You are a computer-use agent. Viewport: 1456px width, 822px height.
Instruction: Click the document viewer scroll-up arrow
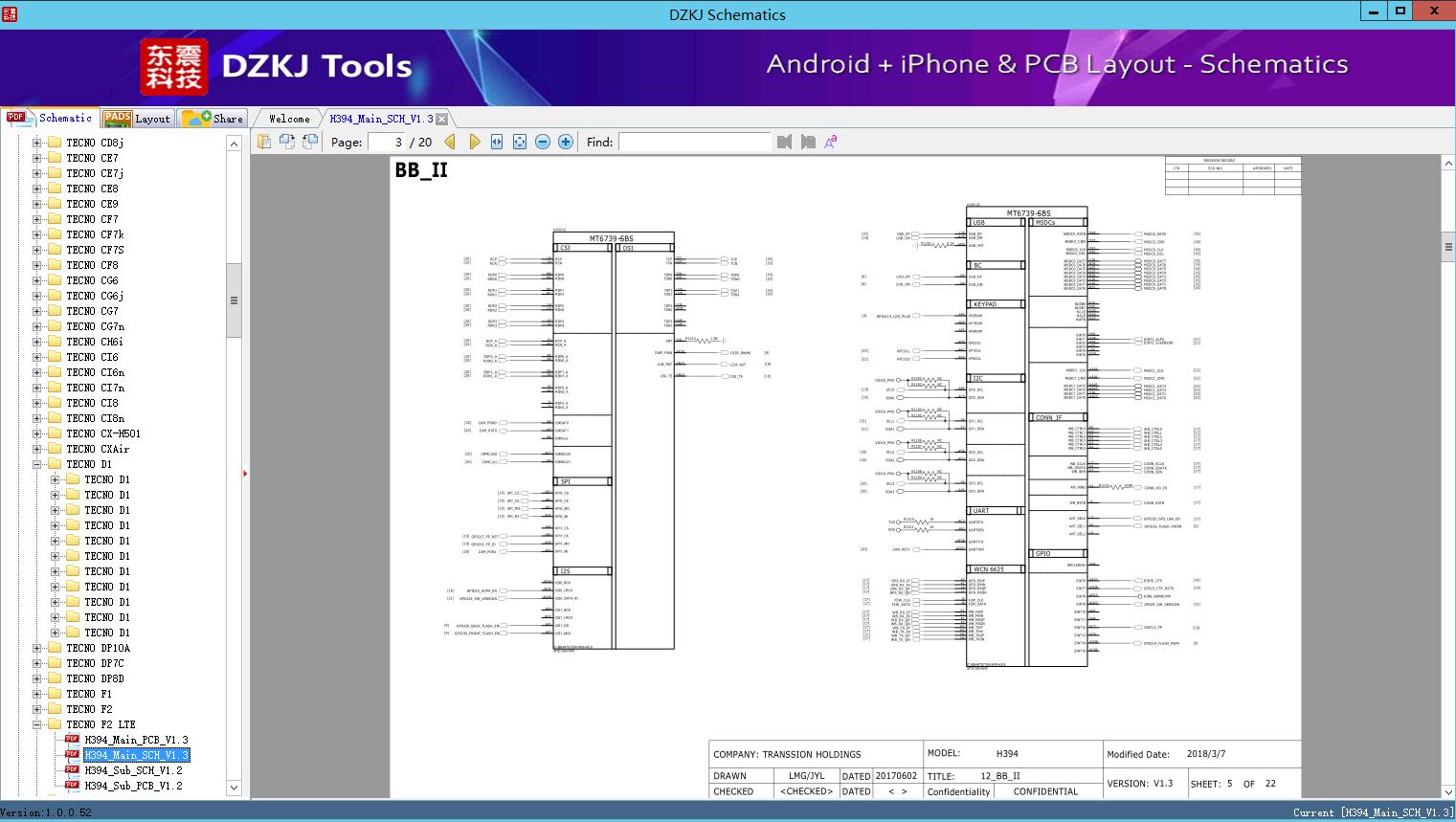[x=1448, y=164]
